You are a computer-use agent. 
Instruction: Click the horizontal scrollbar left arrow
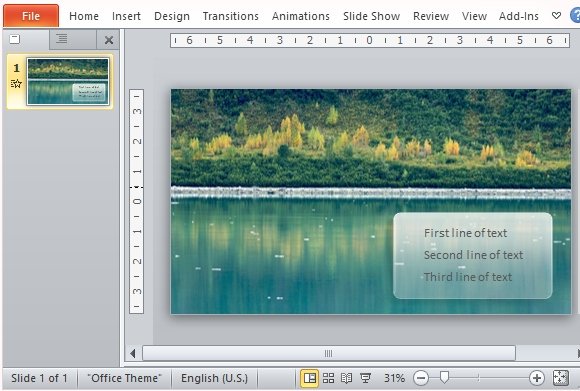(x=133, y=353)
